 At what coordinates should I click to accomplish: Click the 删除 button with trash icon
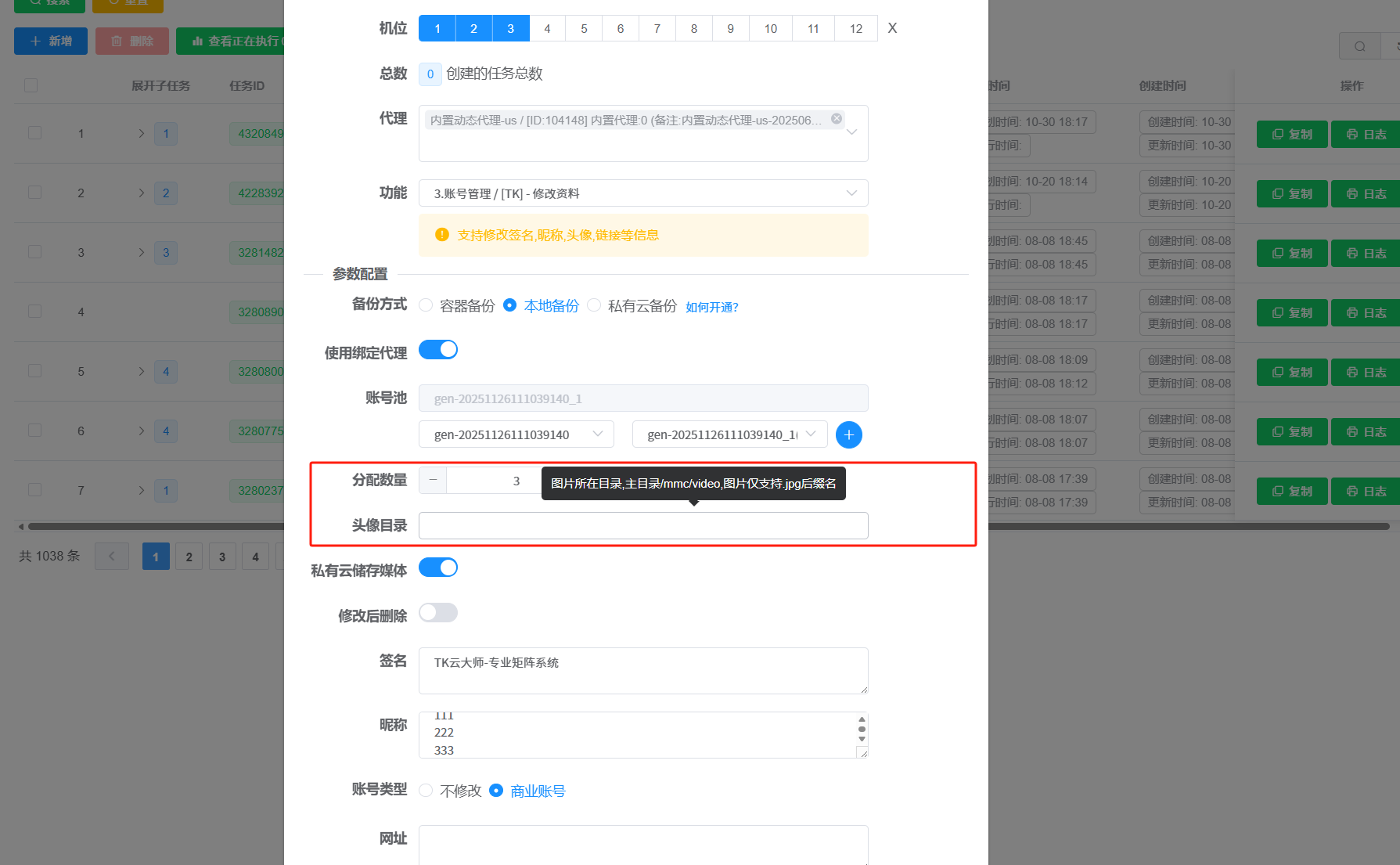[131, 41]
